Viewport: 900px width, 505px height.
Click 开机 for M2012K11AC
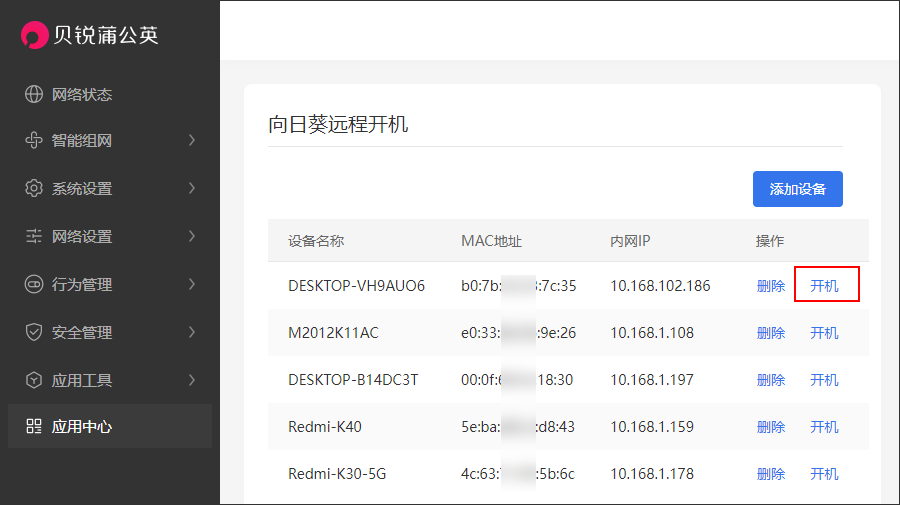824,333
